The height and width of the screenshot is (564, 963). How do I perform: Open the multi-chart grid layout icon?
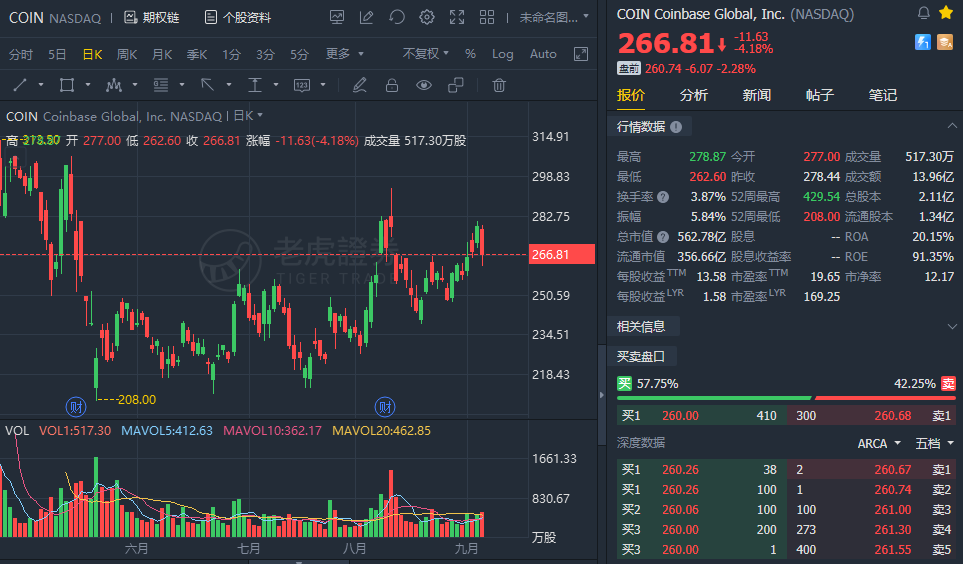click(x=487, y=17)
